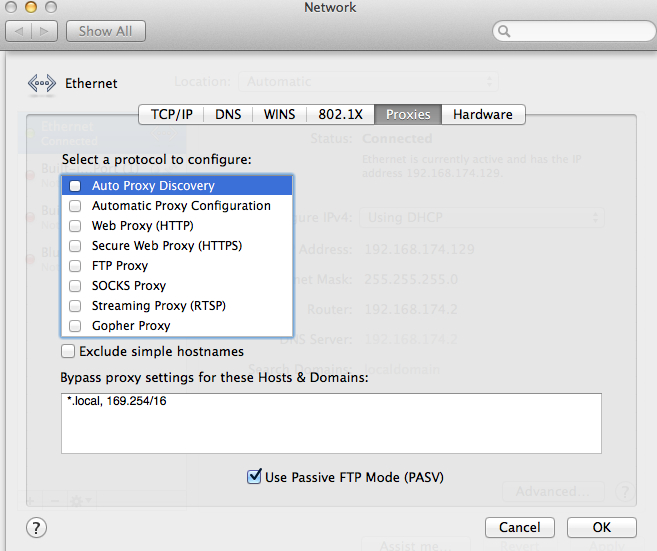Click the bypass proxy hosts text field

click(x=330, y=423)
